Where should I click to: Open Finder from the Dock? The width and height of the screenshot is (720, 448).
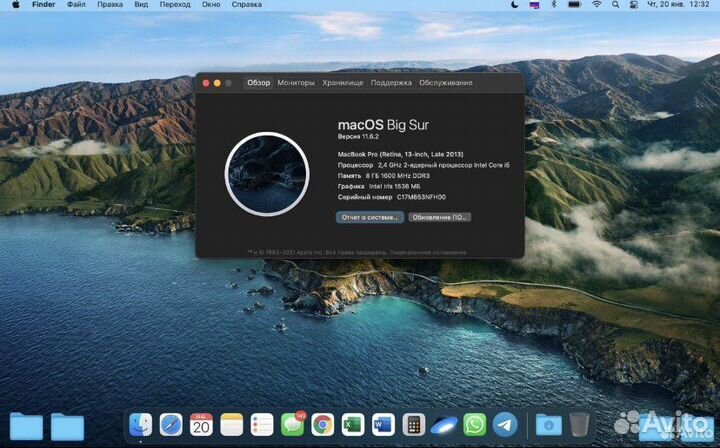(141, 425)
